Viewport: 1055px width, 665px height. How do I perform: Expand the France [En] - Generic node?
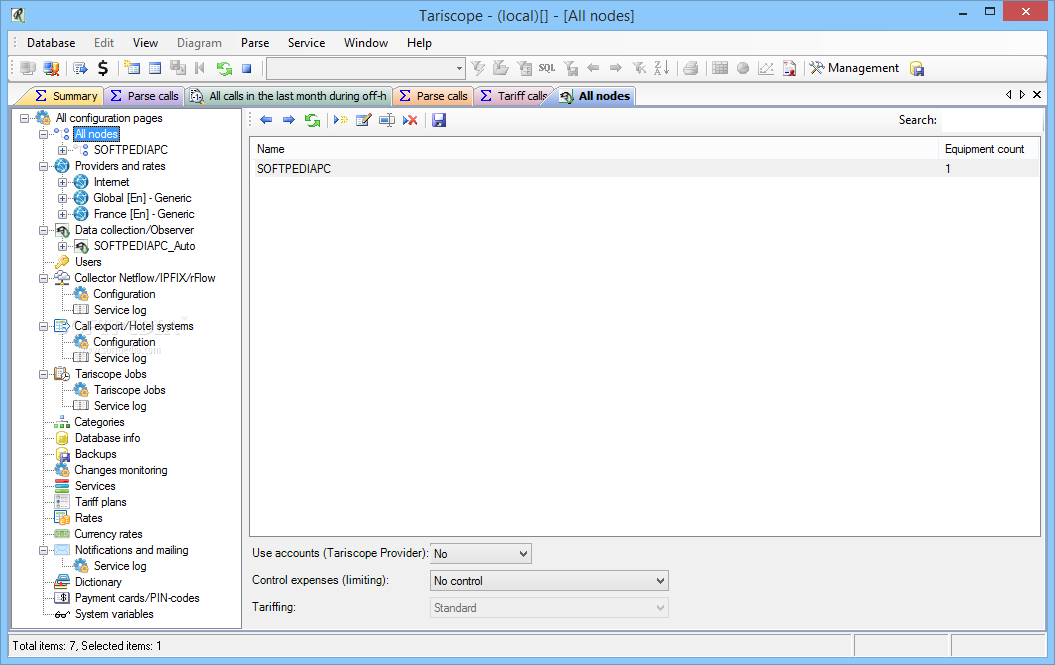pos(63,214)
